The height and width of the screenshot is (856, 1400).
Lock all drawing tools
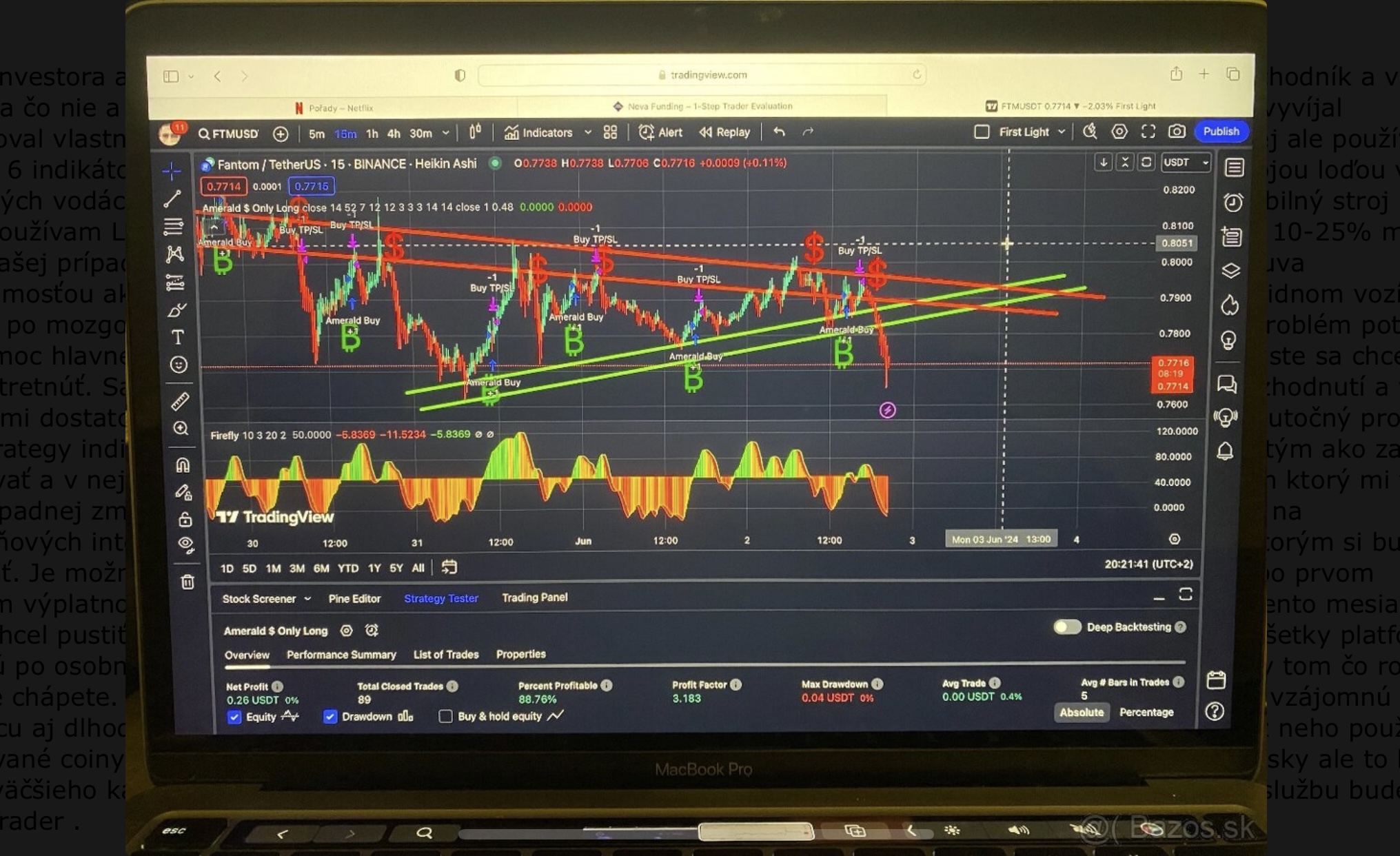tap(185, 519)
